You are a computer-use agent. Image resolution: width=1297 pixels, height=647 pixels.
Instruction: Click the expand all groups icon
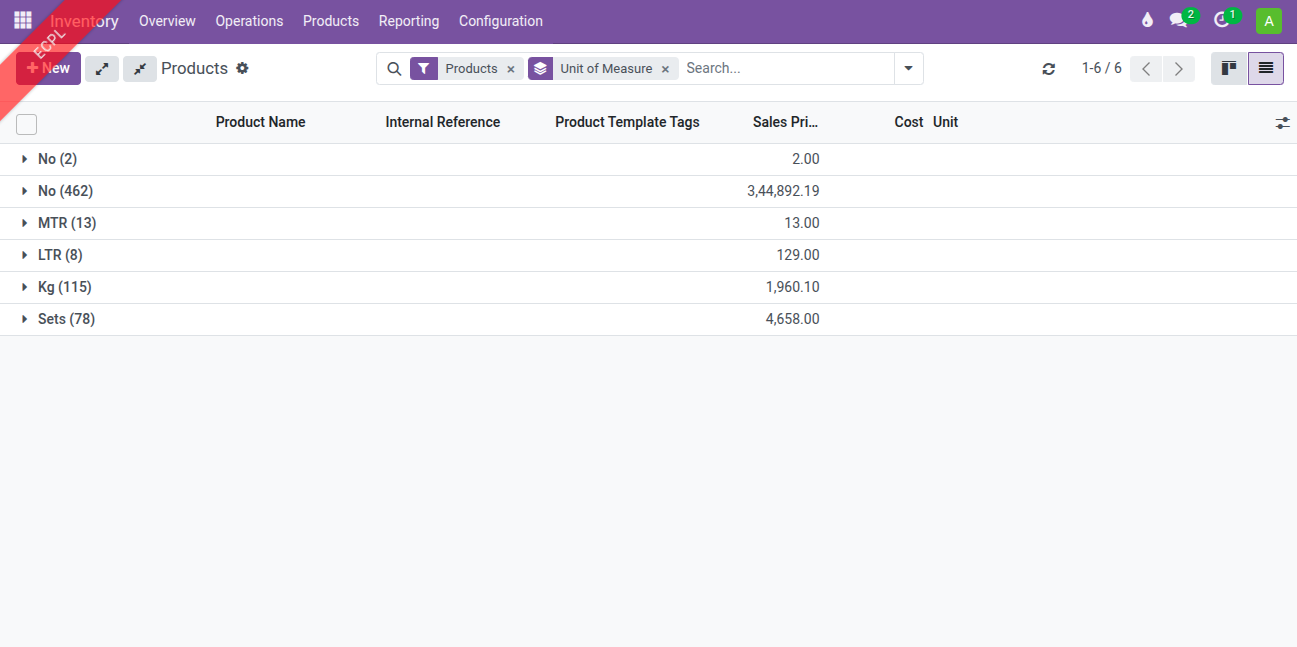pyautogui.click(x=102, y=69)
